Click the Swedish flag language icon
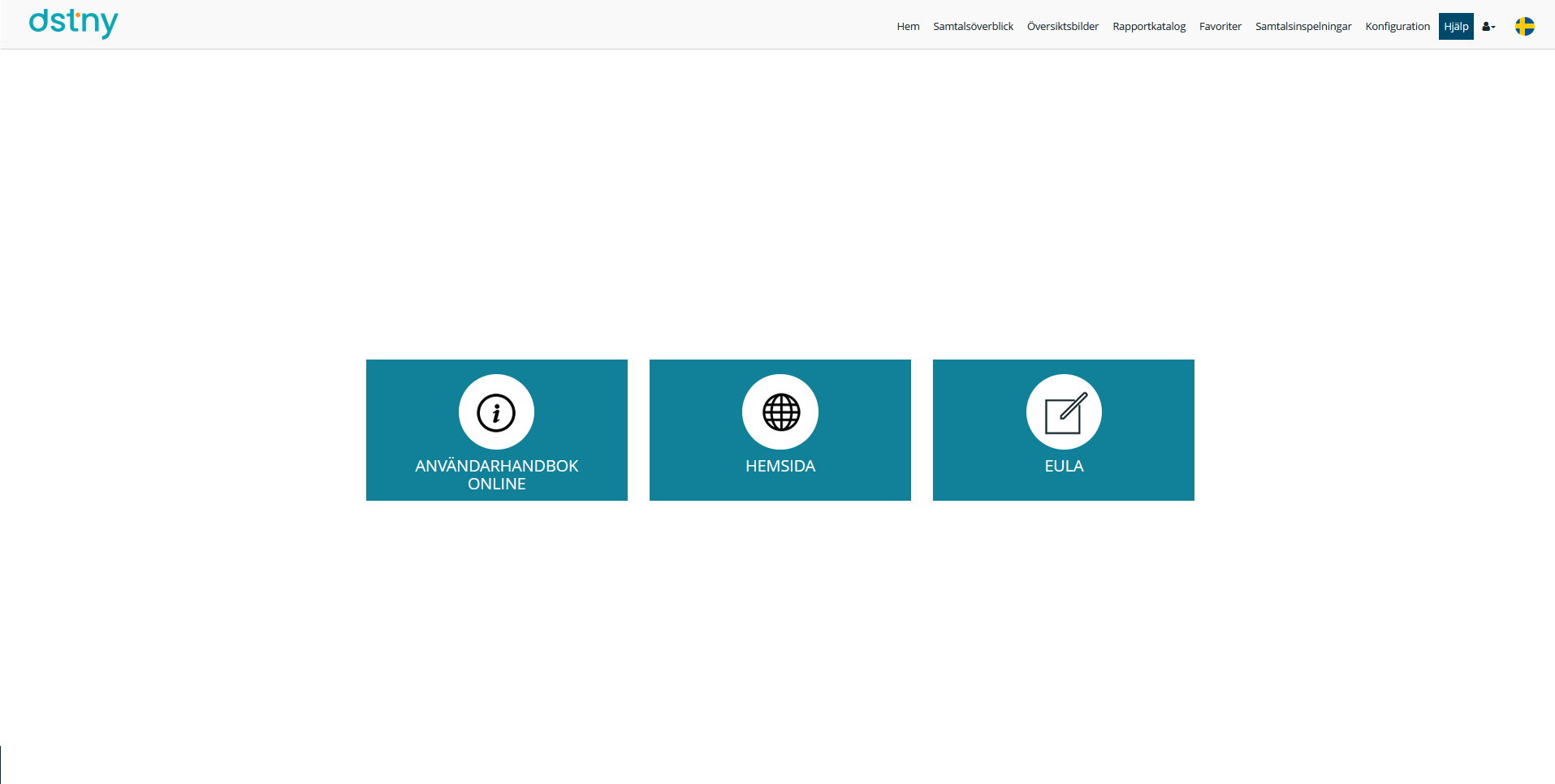 click(1524, 27)
